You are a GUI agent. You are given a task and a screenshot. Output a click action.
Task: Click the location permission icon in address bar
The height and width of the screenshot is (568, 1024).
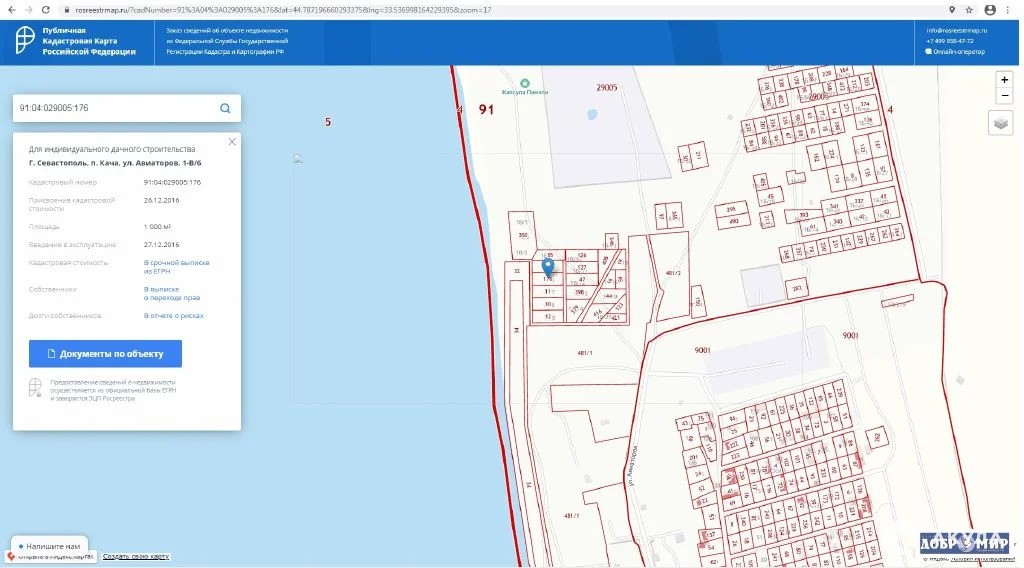[x=952, y=9]
